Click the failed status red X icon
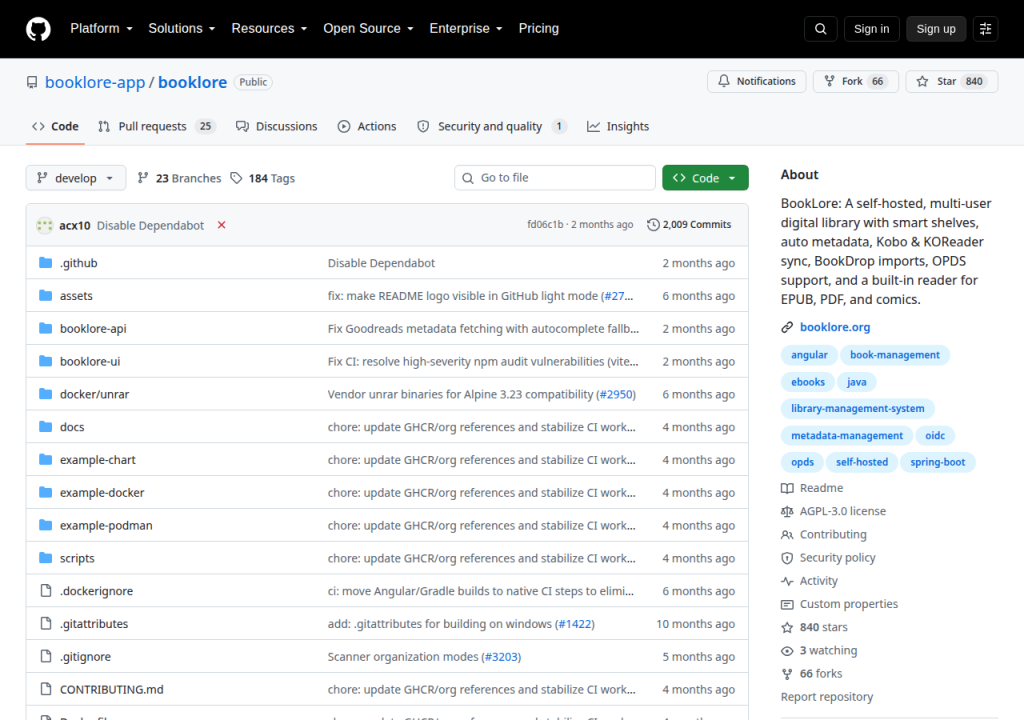Viewport: 1024px width, 720px height. pos(221,225)
